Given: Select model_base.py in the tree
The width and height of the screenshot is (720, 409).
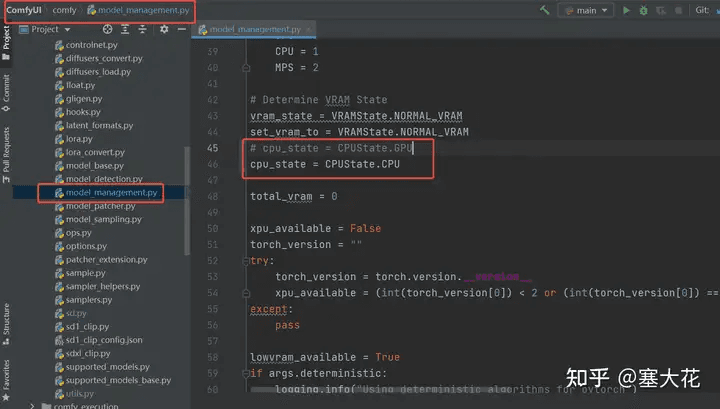Looking at the screenshot, I should click(95, 166).
